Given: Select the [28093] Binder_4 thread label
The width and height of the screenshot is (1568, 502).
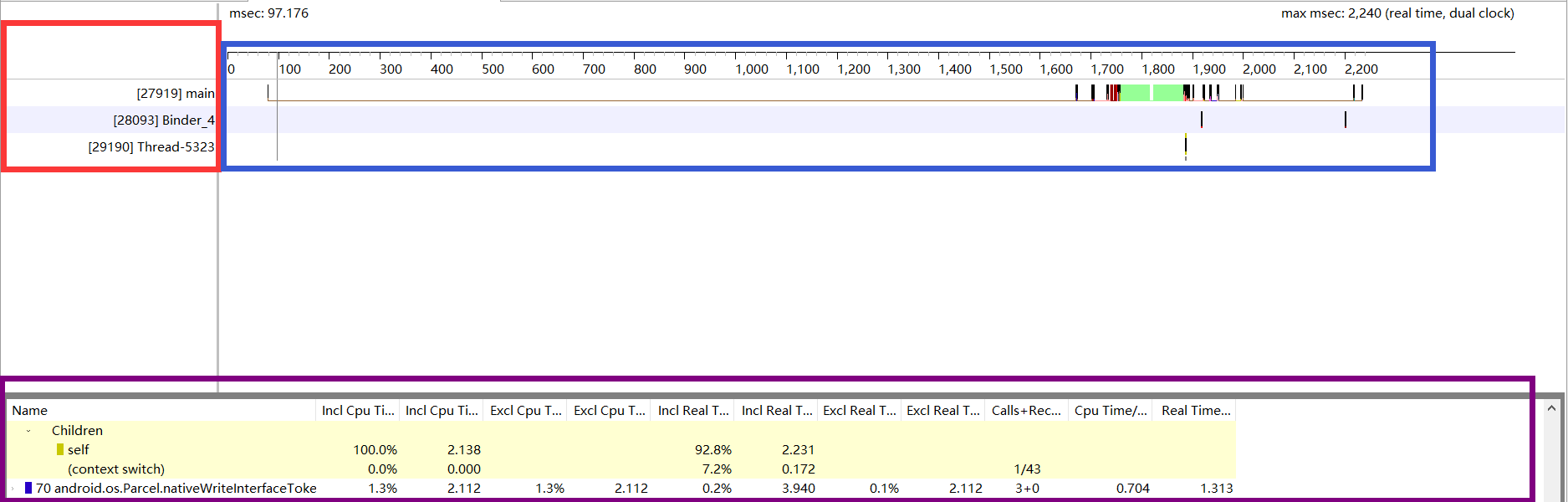Looking at the screenshot, I should [x=164, y=120].
